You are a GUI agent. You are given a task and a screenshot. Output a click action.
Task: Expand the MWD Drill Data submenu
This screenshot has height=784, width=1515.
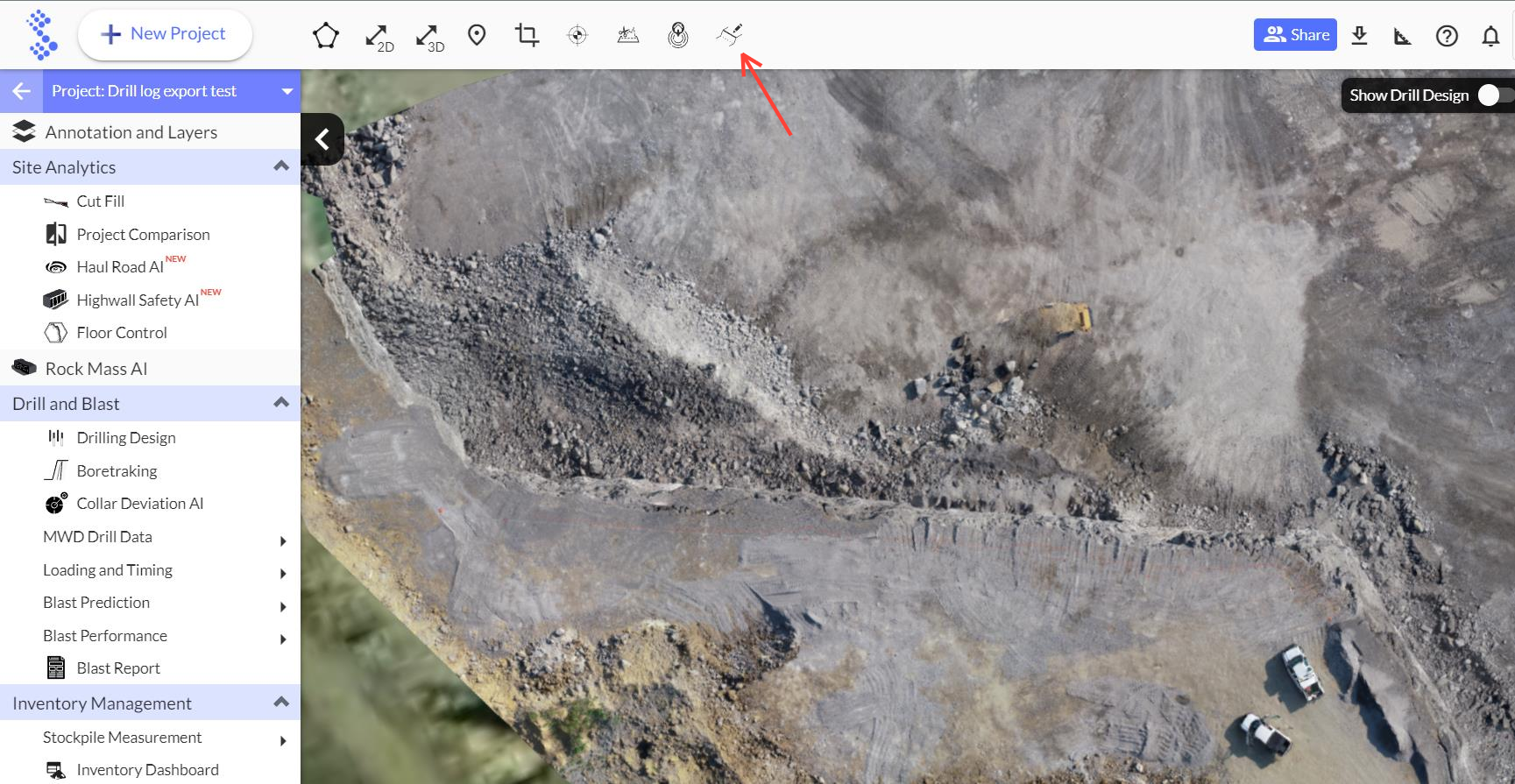point(282,540)
